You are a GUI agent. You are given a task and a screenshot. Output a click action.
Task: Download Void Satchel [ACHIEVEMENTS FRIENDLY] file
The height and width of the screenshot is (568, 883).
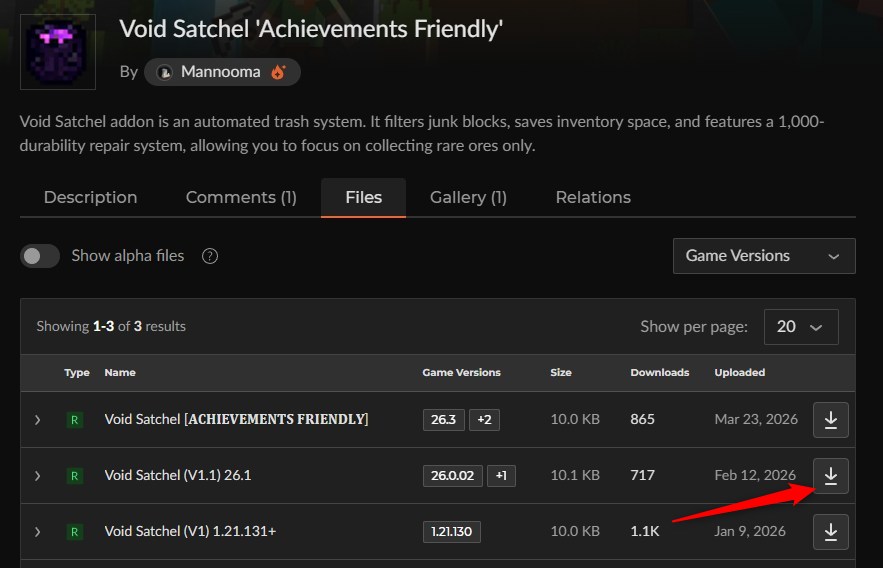pyautogui.click(x=831, y=419)
